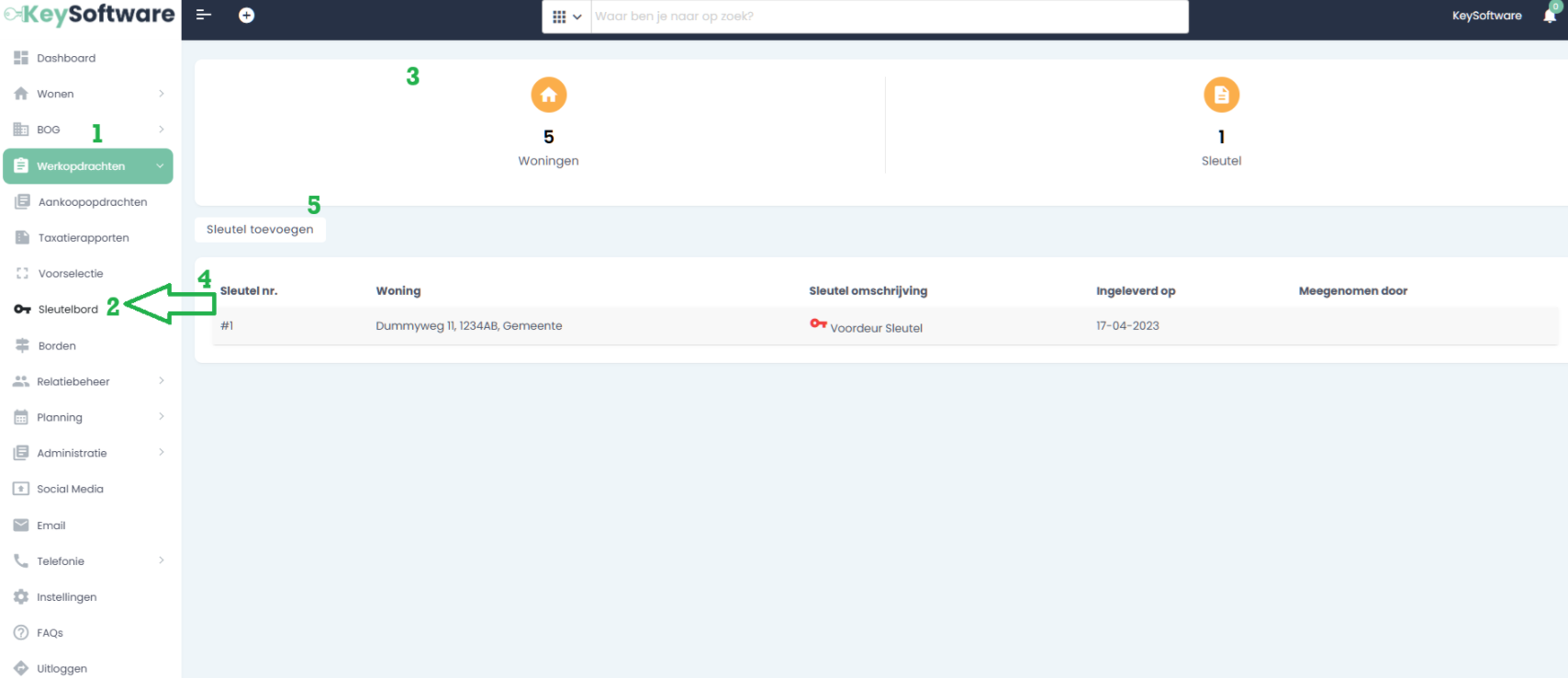
Task: Click the Taxatierapporten document icon
Action: [x=22, y=238]
